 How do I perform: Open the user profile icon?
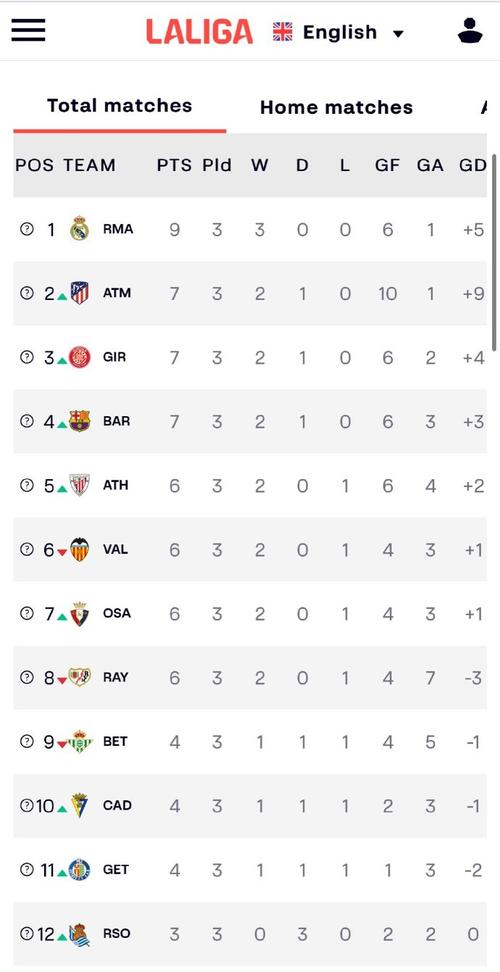[470, 30]
